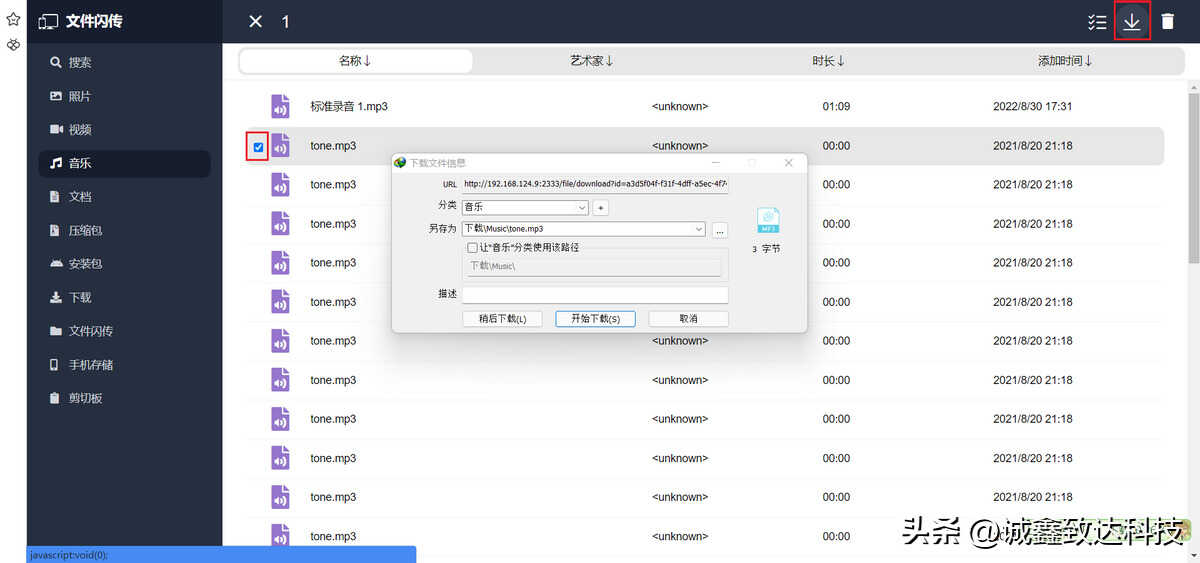Tick 让"音乐"分类使用该路径 checkbox
The height and width of the screenshot is (563, 1200).
tap(472, 247)
